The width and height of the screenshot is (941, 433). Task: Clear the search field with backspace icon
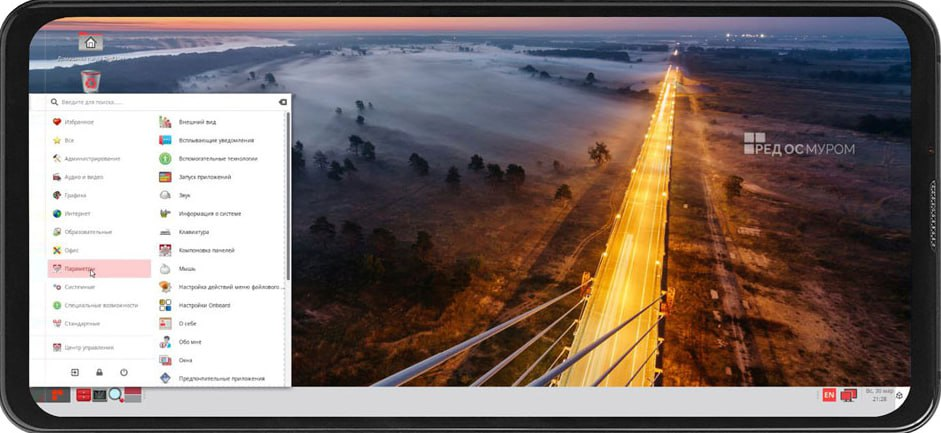pos(283,102)
